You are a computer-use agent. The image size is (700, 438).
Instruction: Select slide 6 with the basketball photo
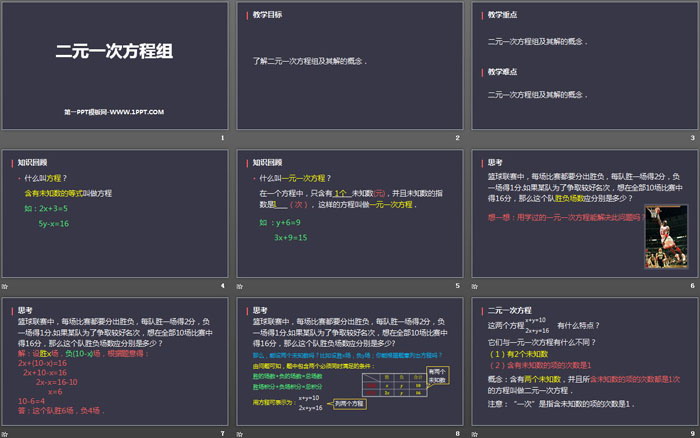[x=585, y=213]
